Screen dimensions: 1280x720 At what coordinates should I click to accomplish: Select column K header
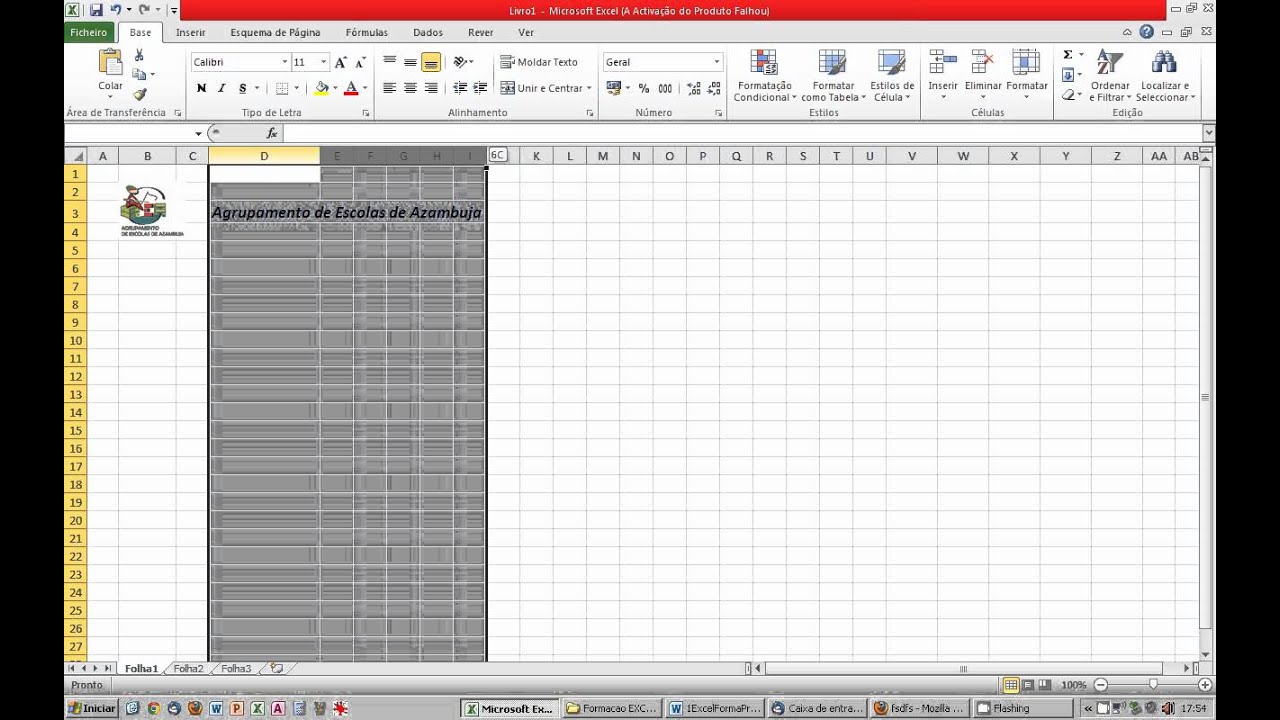[536, 156]
